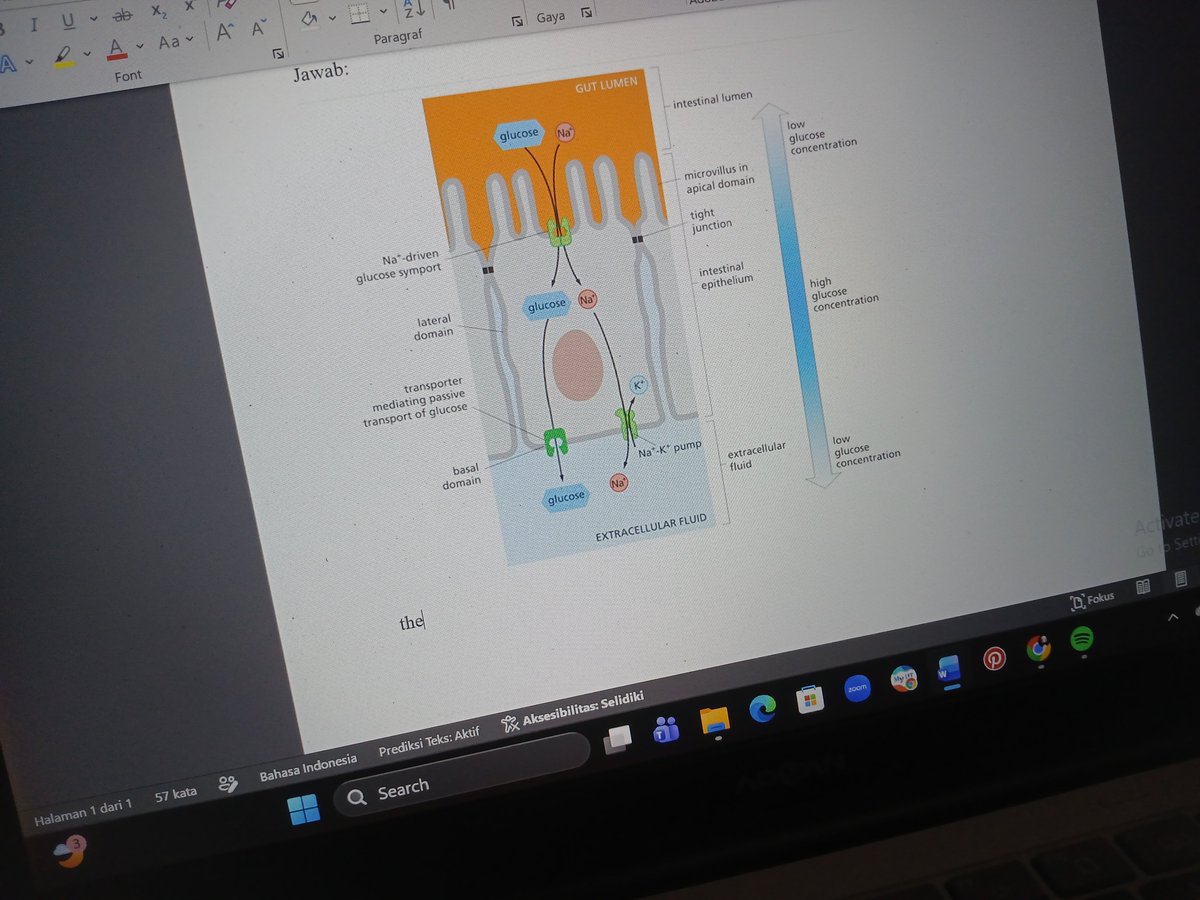Apply borders to paragraph
Screen dimensions: 1200x900
click(x=358, y=13)
